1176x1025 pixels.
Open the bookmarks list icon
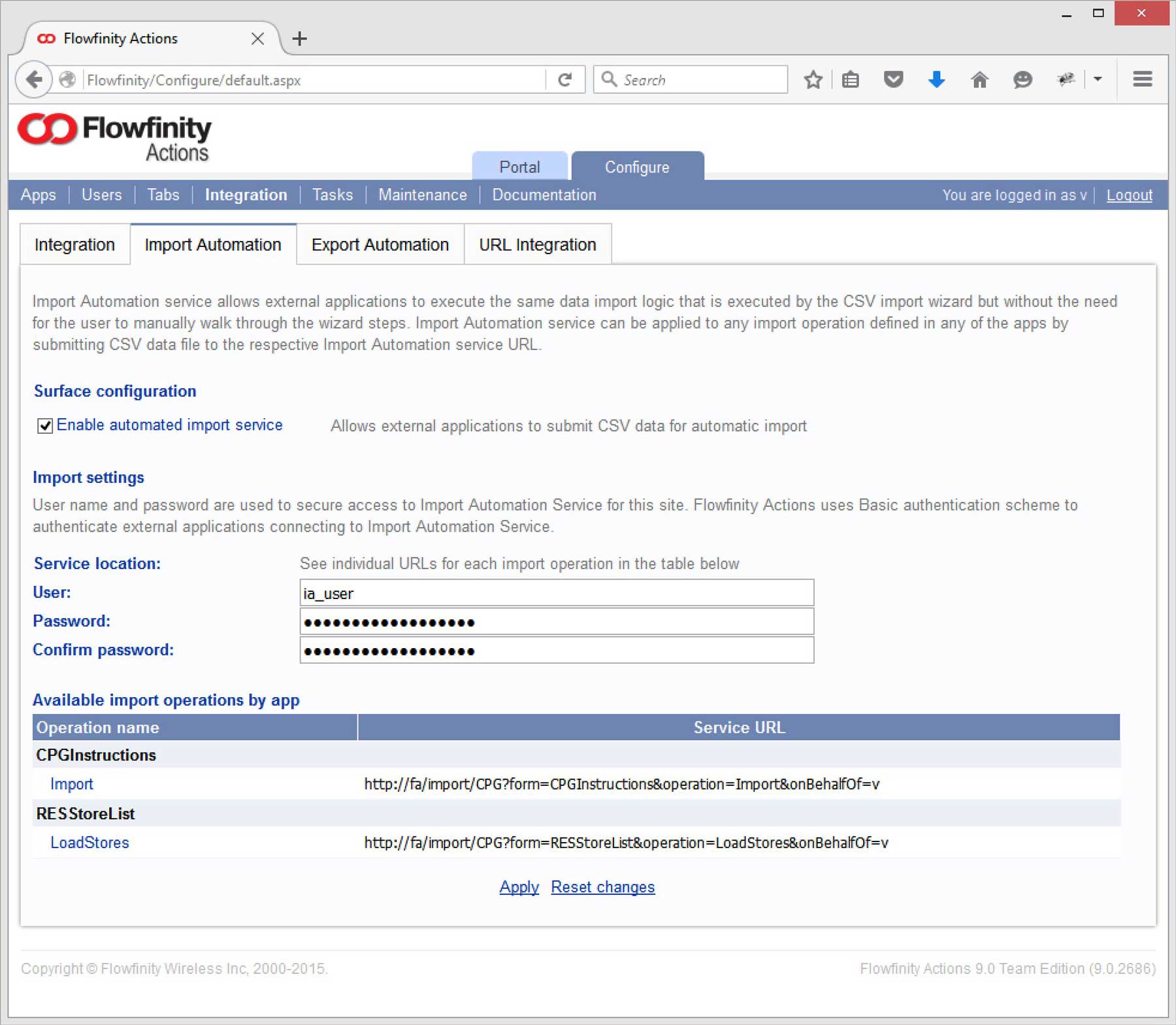pyautogui.click(x=850, y=80)
